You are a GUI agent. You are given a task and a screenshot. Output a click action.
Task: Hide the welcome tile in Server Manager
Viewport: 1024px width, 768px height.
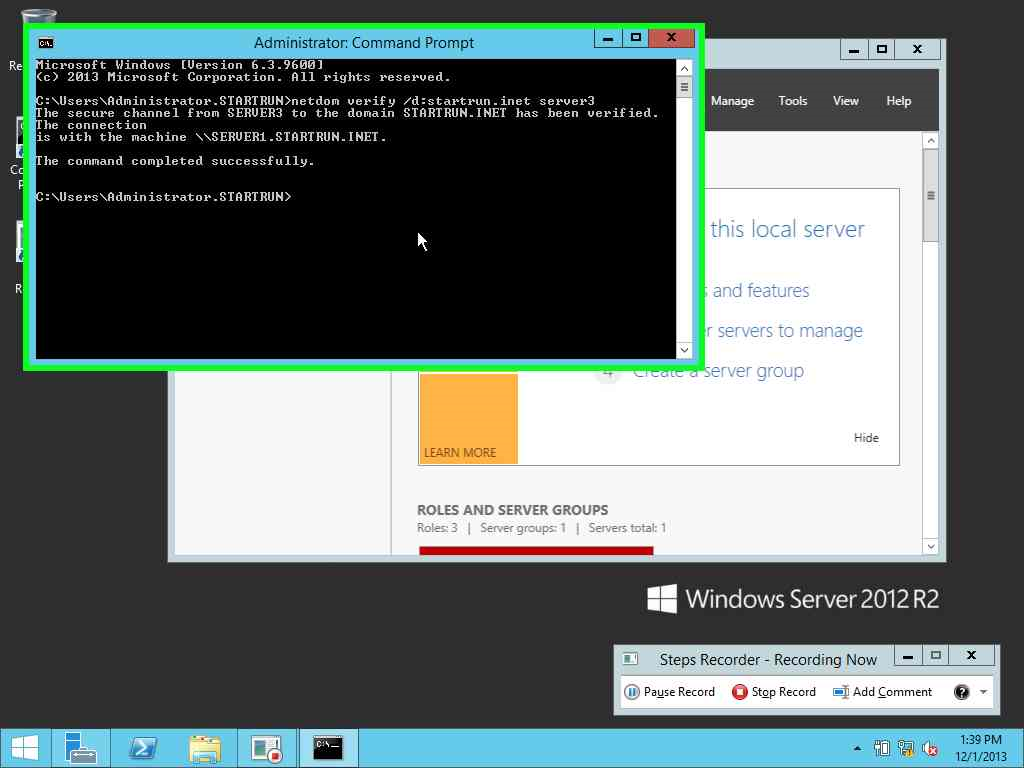866,437
